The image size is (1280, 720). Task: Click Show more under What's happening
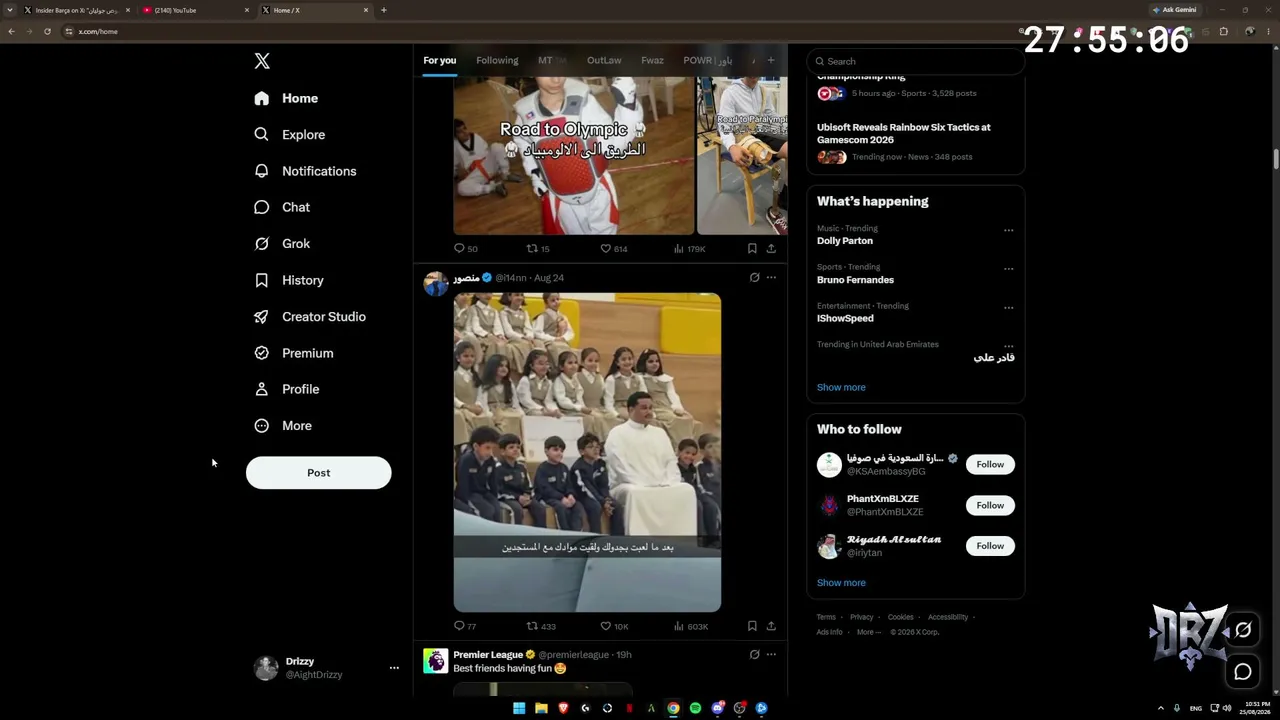[x=841, y=387]
